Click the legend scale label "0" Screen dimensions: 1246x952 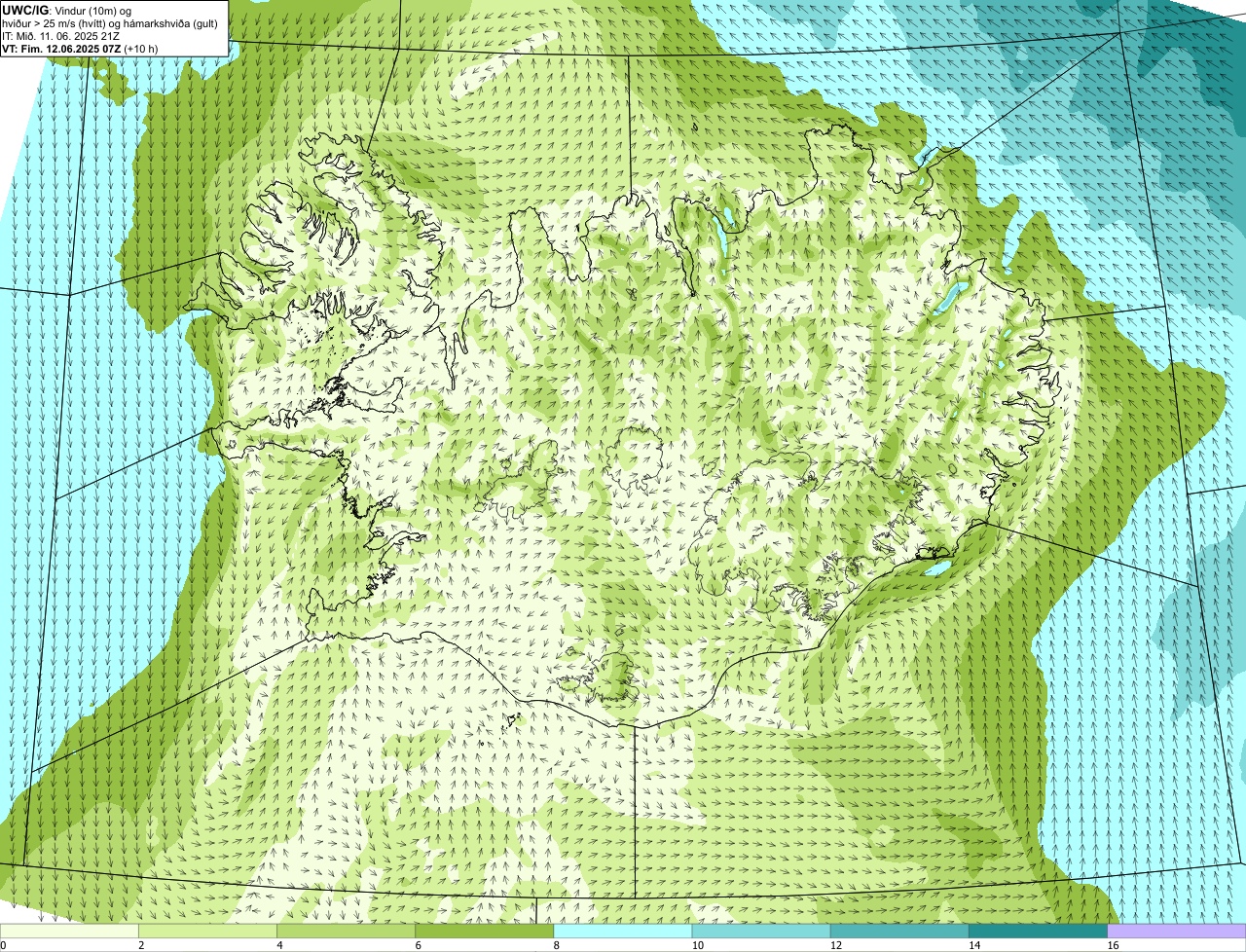3,945
